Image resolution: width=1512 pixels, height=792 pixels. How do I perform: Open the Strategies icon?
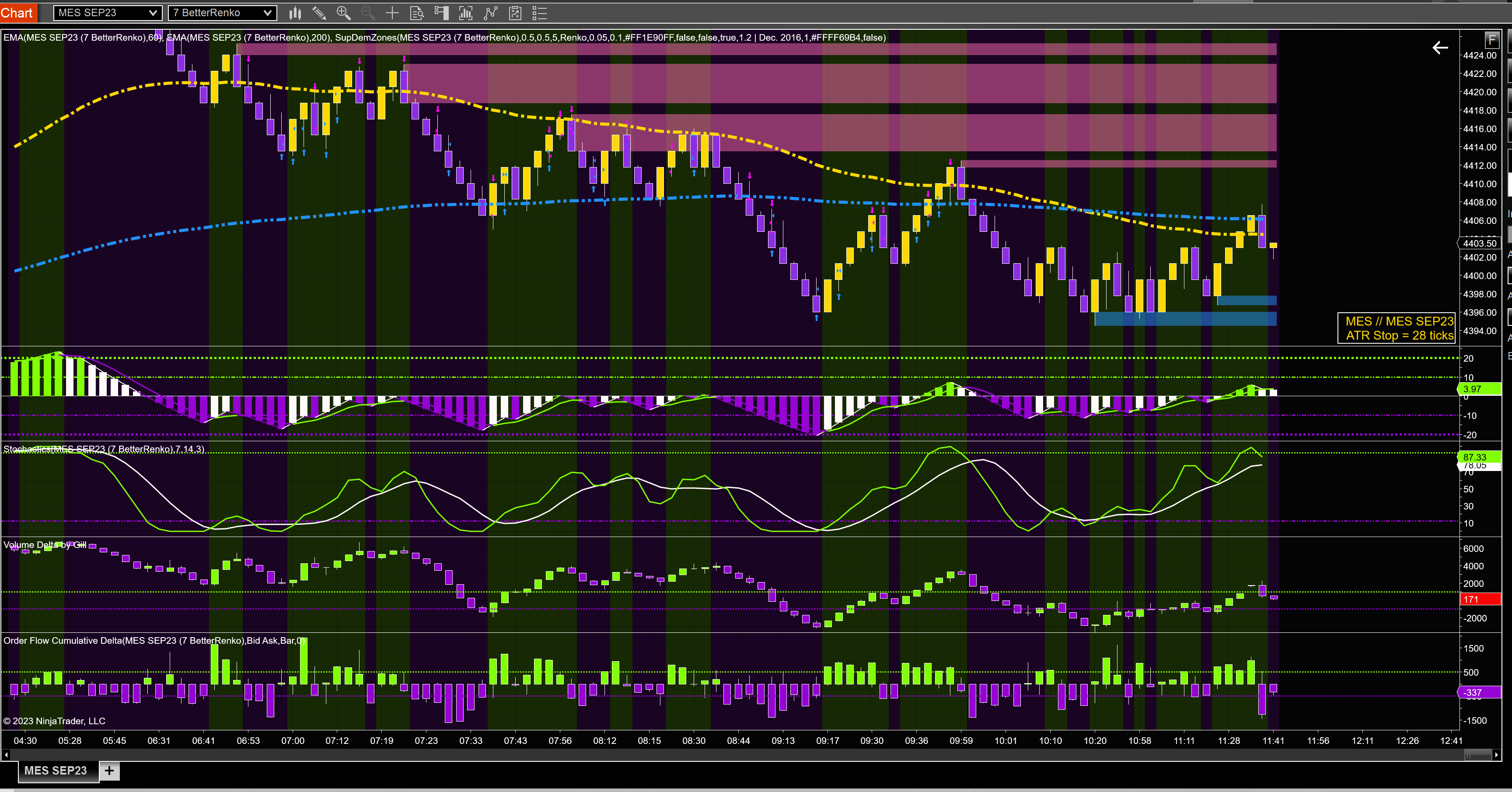[515, 12]
